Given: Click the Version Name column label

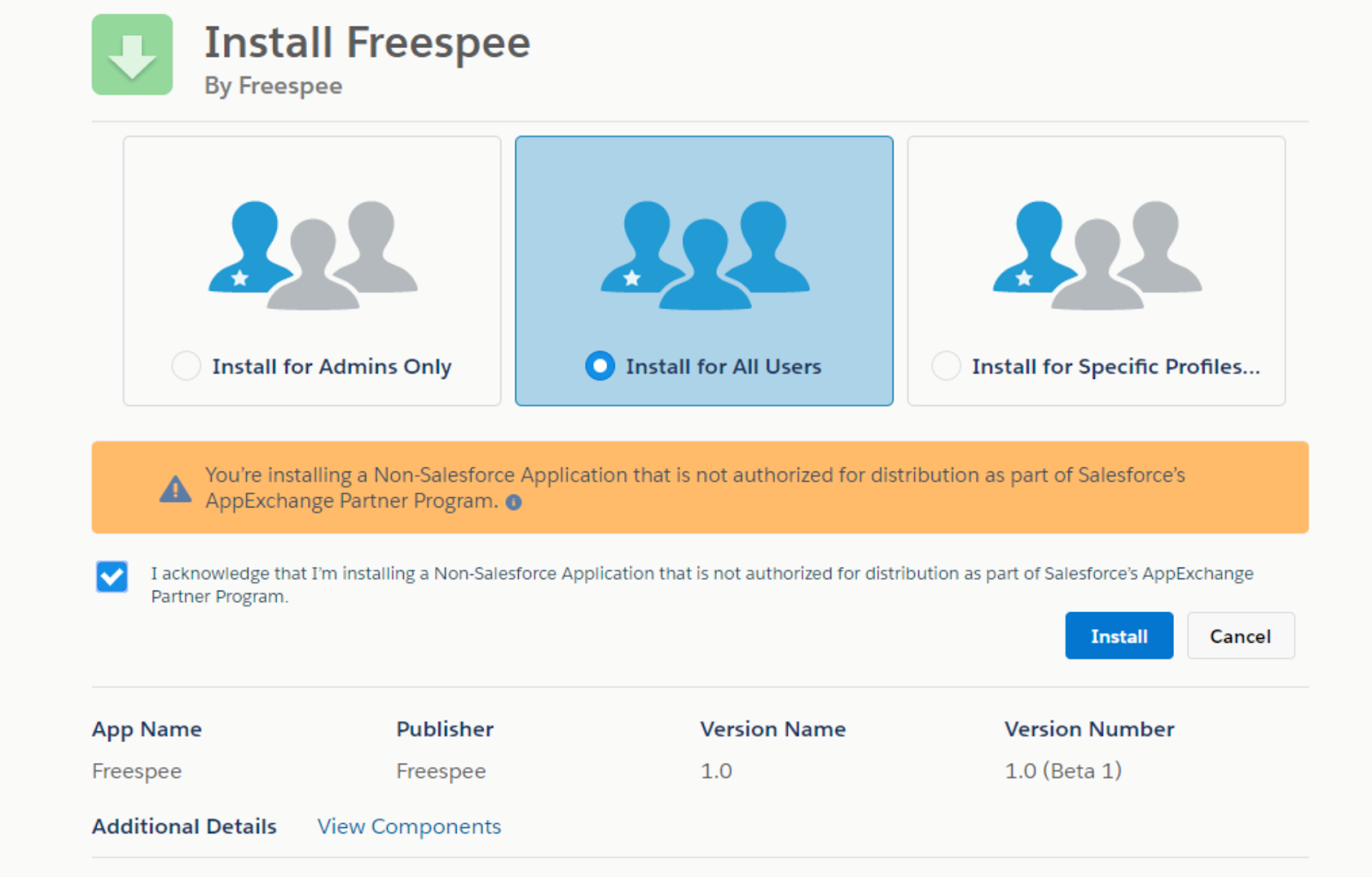Looking at the screenshot, I should pos(773,730).
